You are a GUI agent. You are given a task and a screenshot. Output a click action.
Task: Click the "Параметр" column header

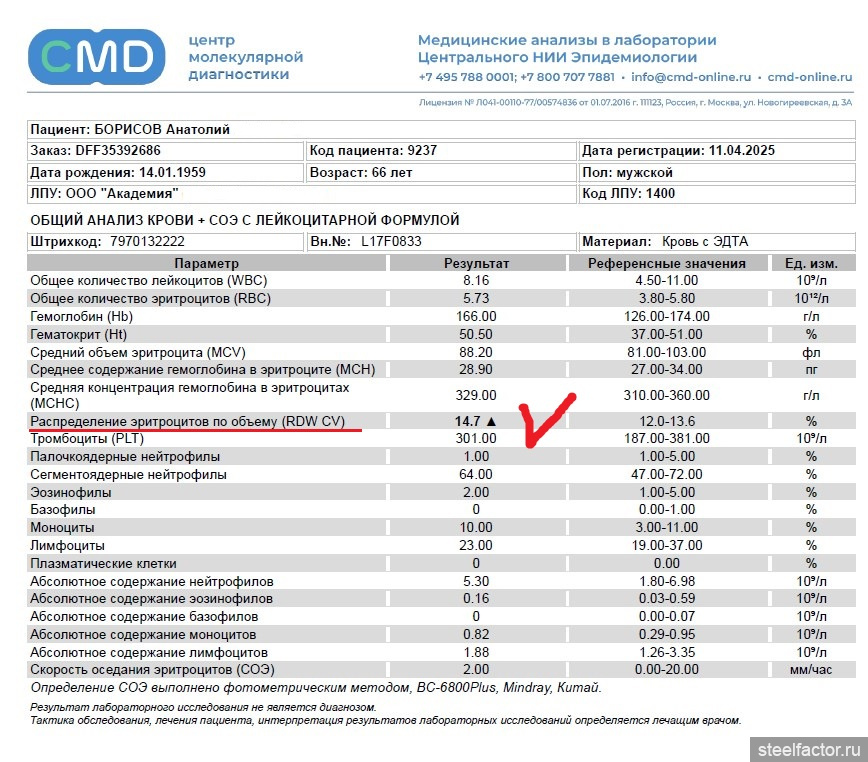206,263
